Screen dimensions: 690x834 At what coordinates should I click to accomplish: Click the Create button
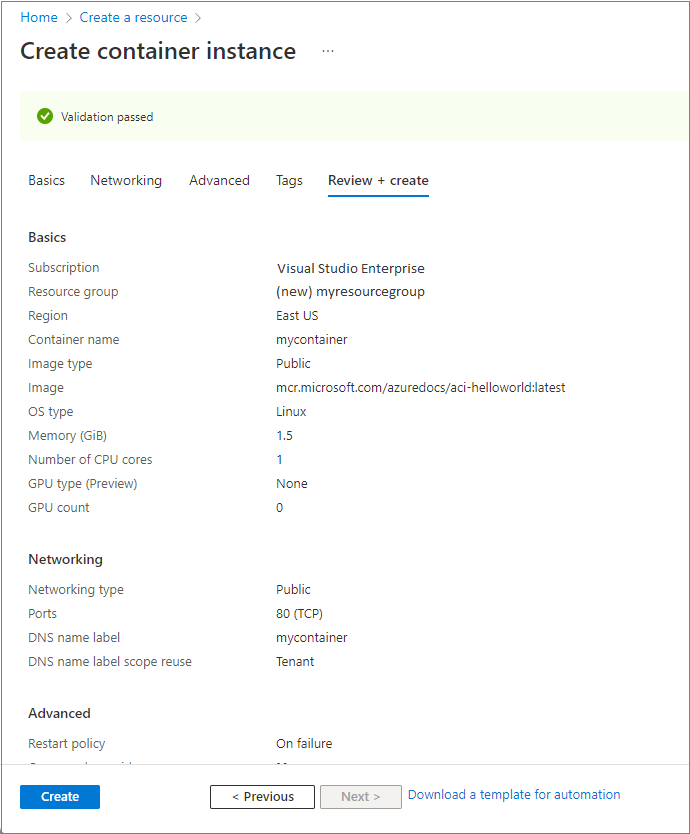tap(59, 796)
